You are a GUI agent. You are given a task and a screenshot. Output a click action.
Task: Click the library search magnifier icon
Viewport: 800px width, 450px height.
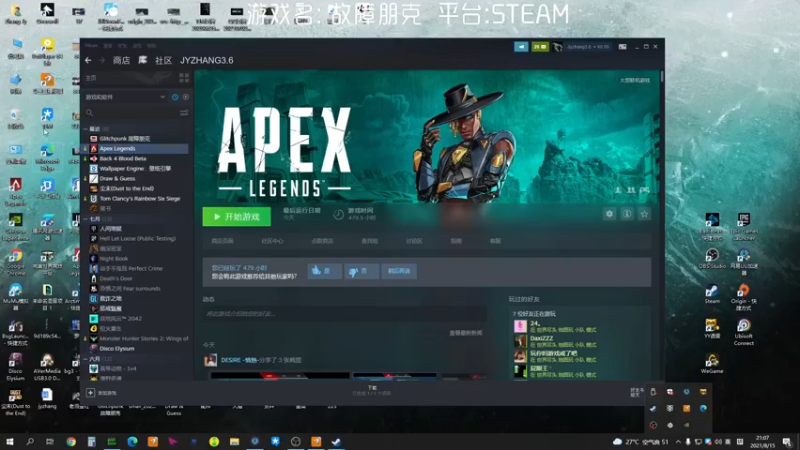pos(90,112)
